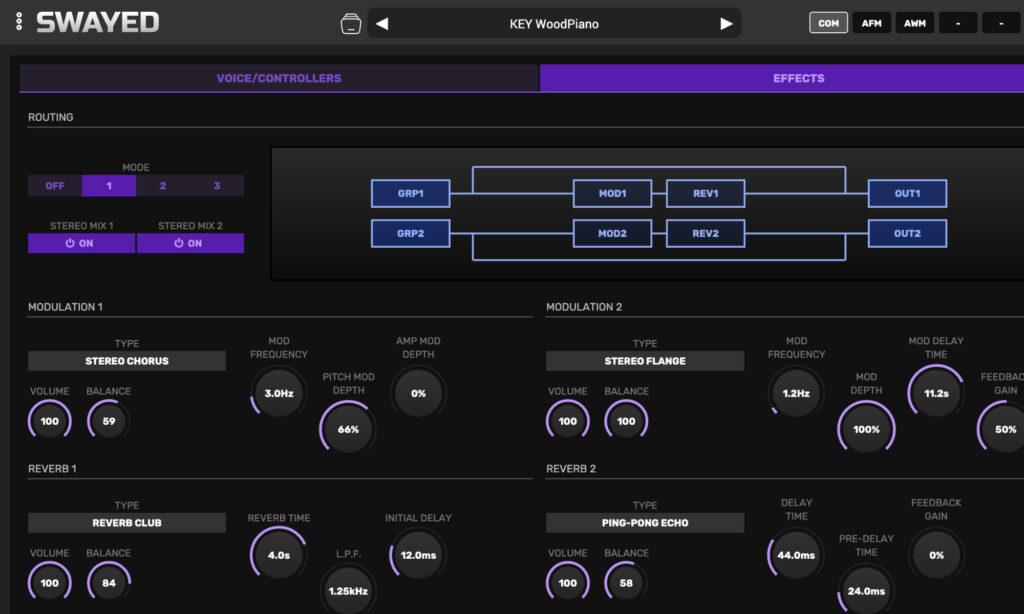Open Modulation 1 type dropdown Stereo Chorus
1024x614 pixels.
127,361
